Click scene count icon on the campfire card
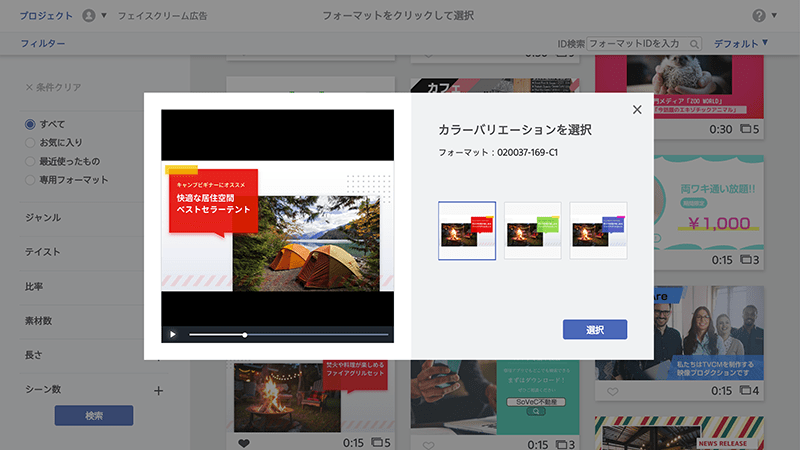Image resolution: width=800 pixels, height=450 pixels. 377,442
